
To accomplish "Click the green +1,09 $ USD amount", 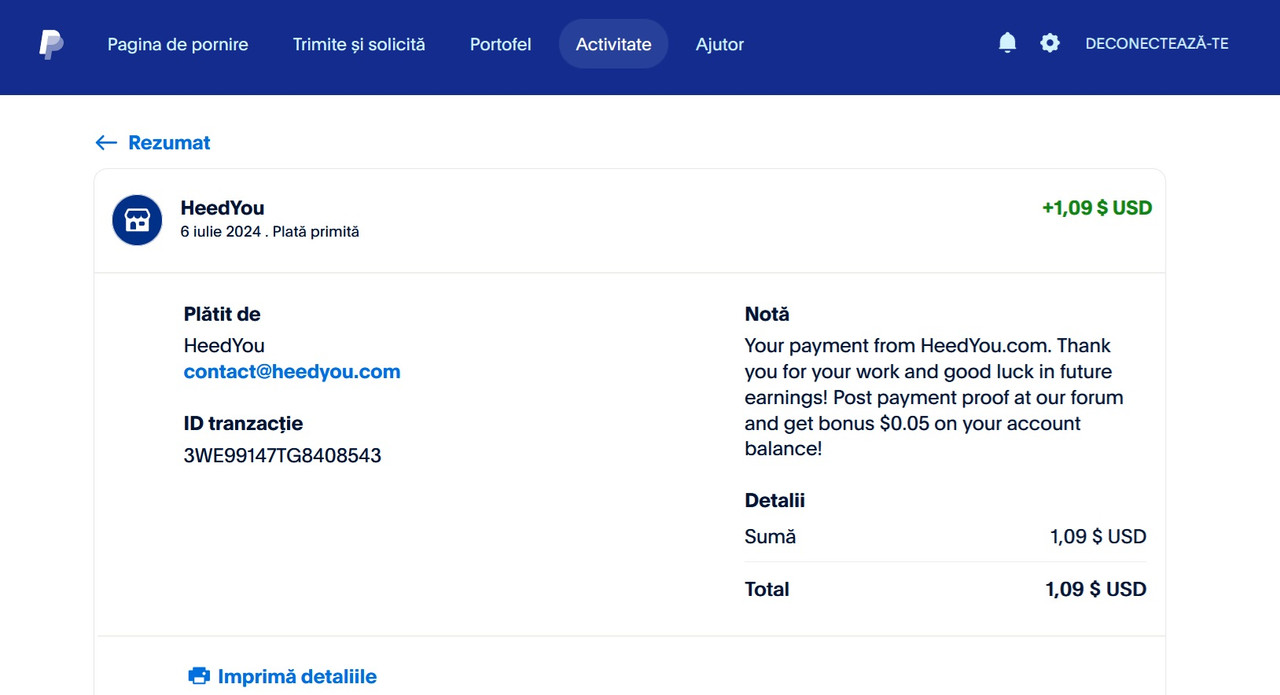I will (x=1097, y=208).
